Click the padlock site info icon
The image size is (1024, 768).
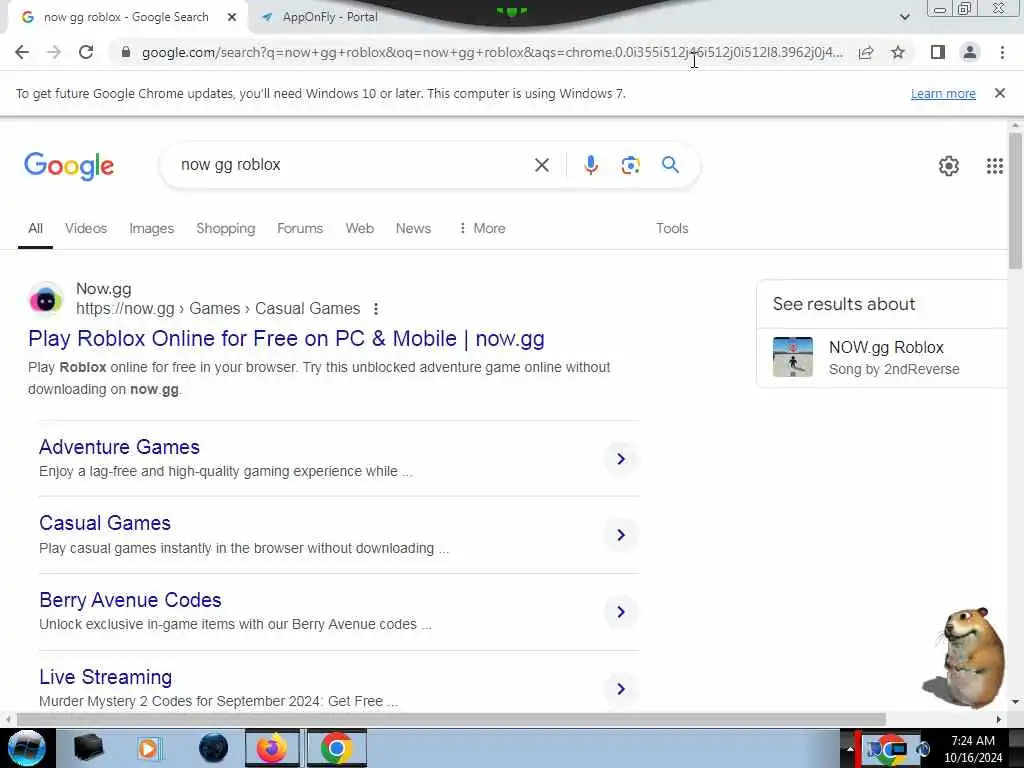click(x=126, y=52)
